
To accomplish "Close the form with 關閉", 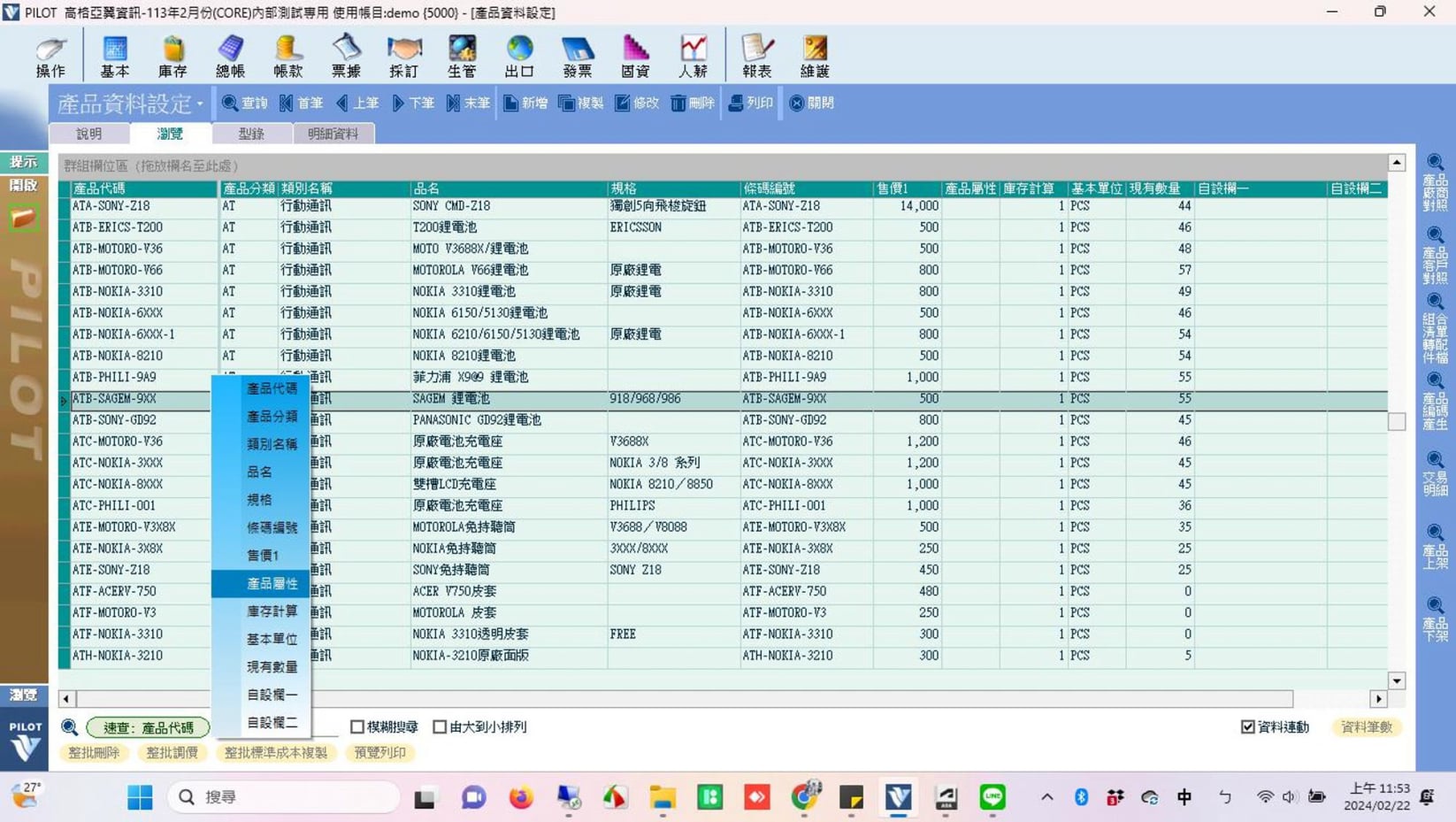I will tap(812, 104).
